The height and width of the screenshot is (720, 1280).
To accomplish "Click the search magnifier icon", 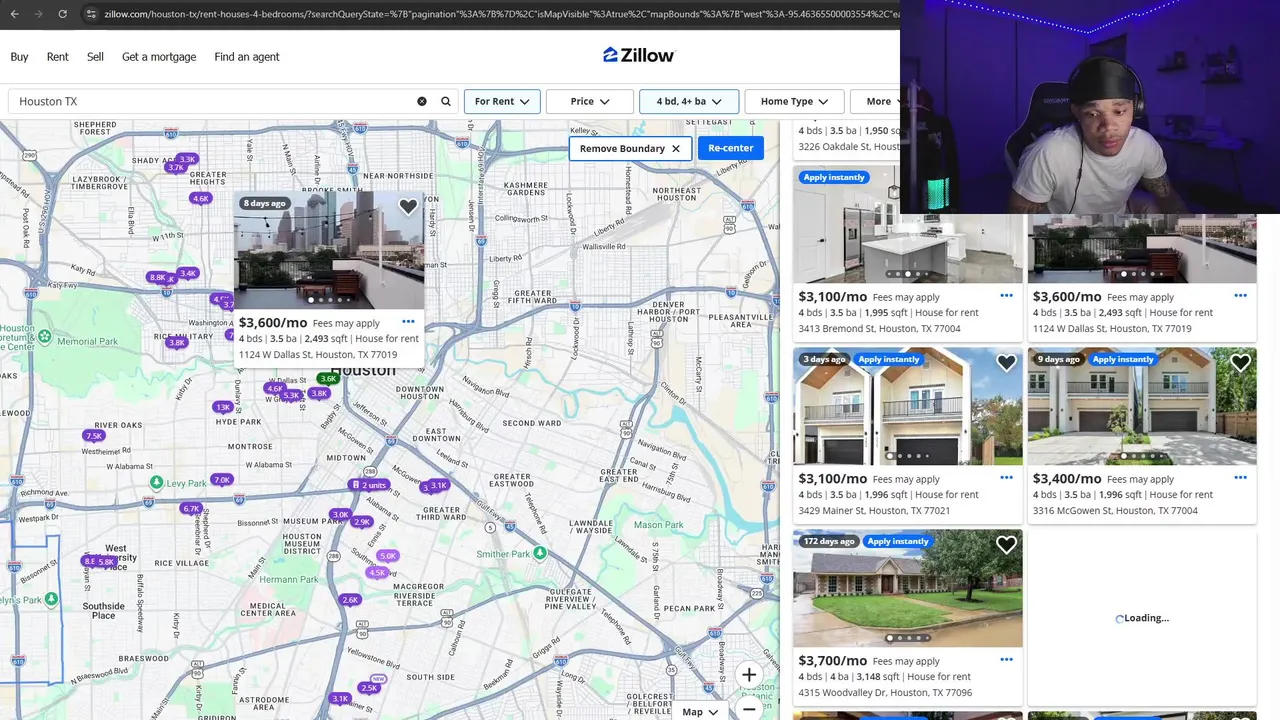I will 446,101.
